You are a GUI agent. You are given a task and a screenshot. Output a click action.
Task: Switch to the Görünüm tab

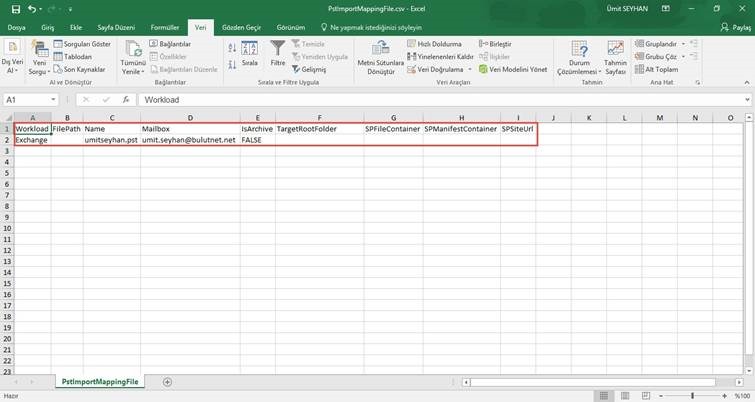pyautogui.click(x=291, y=27)
